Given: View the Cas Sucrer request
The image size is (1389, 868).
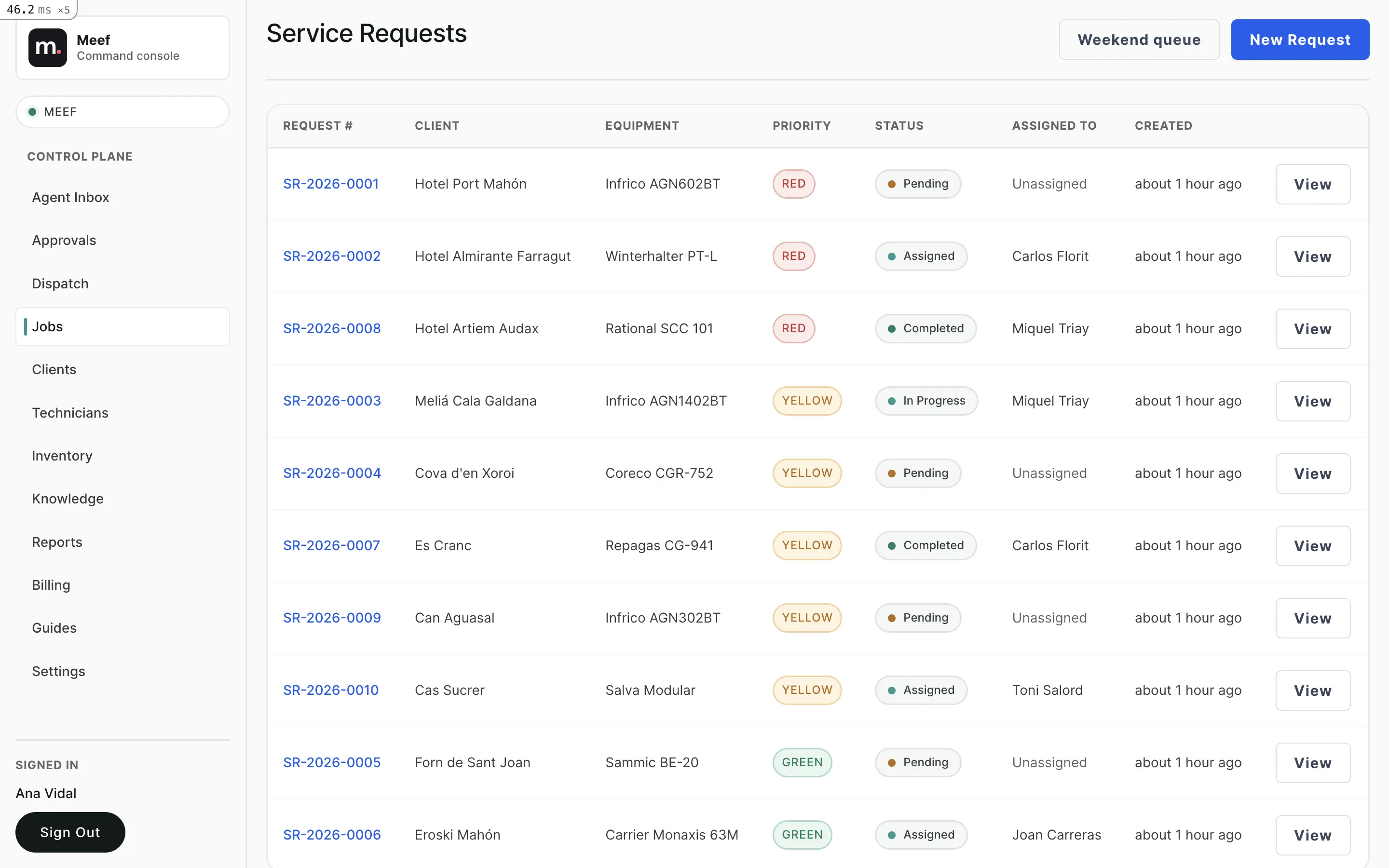Looking at the screenshot, I should point(1313,691).
